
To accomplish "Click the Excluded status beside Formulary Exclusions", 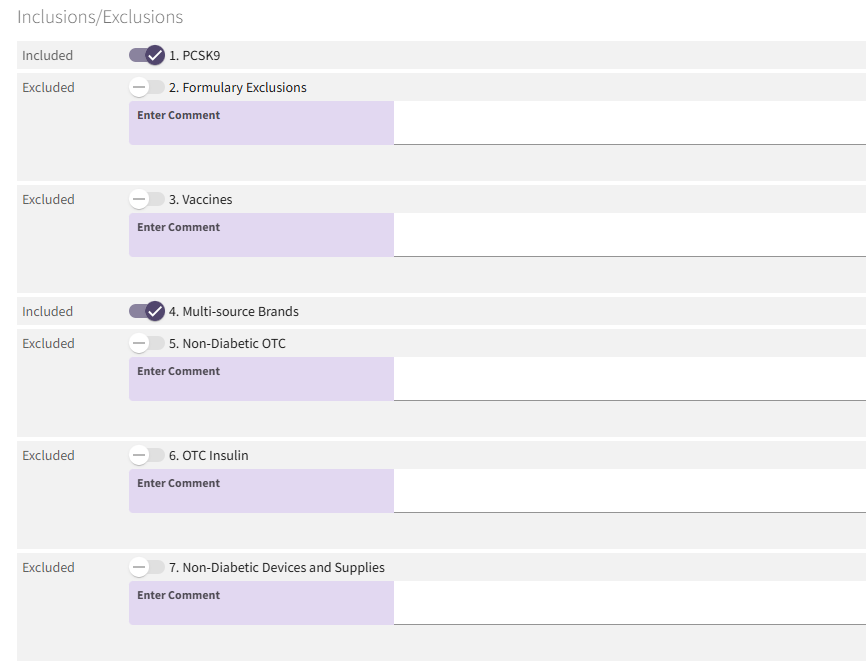I will pyautogui.click(x=49, y=88).
